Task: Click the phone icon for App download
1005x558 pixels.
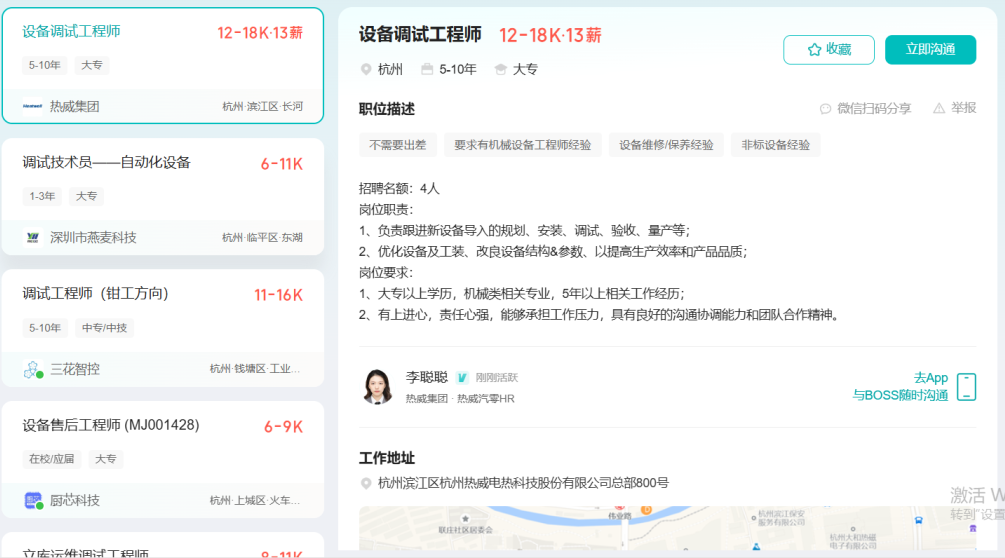Action: pyautogui.click(x=966, y=387)
